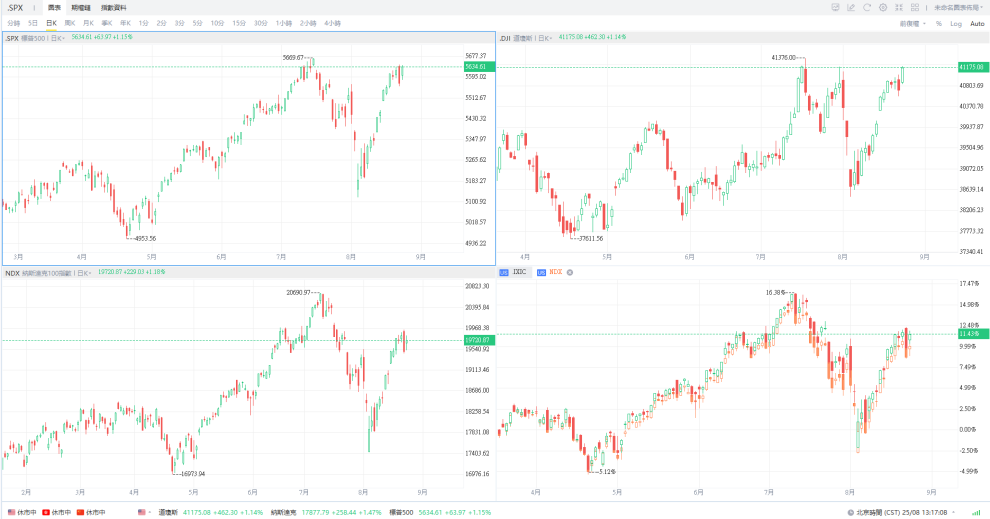Screen dimensions: 990x519
Task: Open the 未命名圖表佈局 layout dropdown
Action: [x=958, y=8]
